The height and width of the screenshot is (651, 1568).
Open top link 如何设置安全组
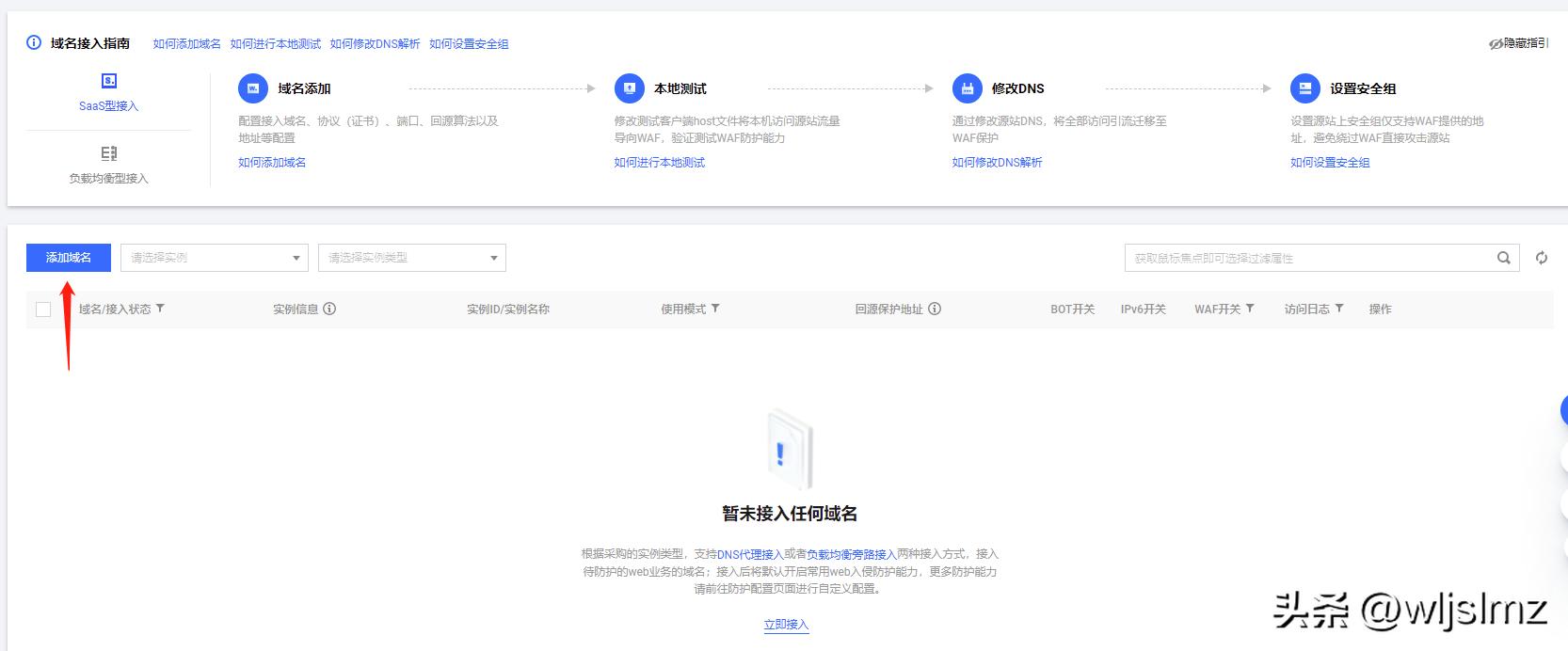point(469,44)
